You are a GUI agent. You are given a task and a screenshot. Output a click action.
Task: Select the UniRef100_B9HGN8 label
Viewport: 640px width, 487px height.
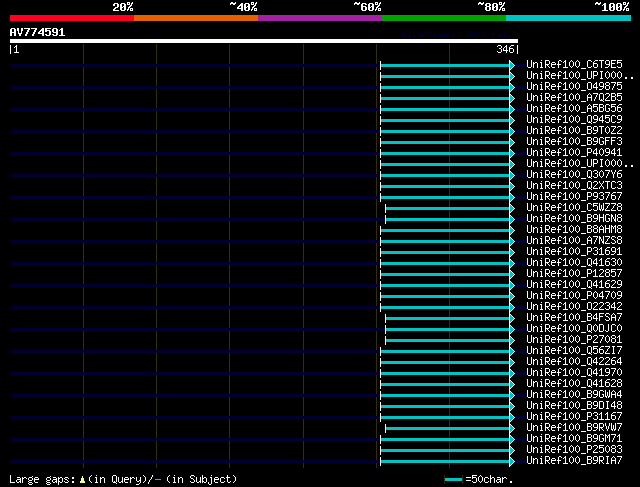click(574, 219)
